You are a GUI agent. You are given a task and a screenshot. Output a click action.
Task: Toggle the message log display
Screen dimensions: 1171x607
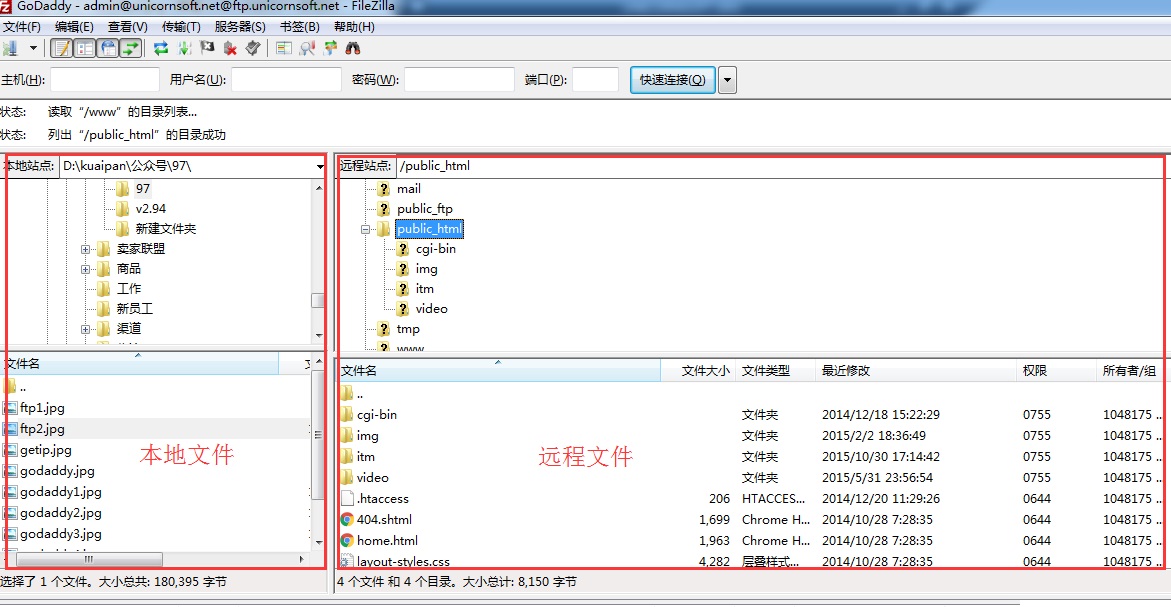coord(62,48)
